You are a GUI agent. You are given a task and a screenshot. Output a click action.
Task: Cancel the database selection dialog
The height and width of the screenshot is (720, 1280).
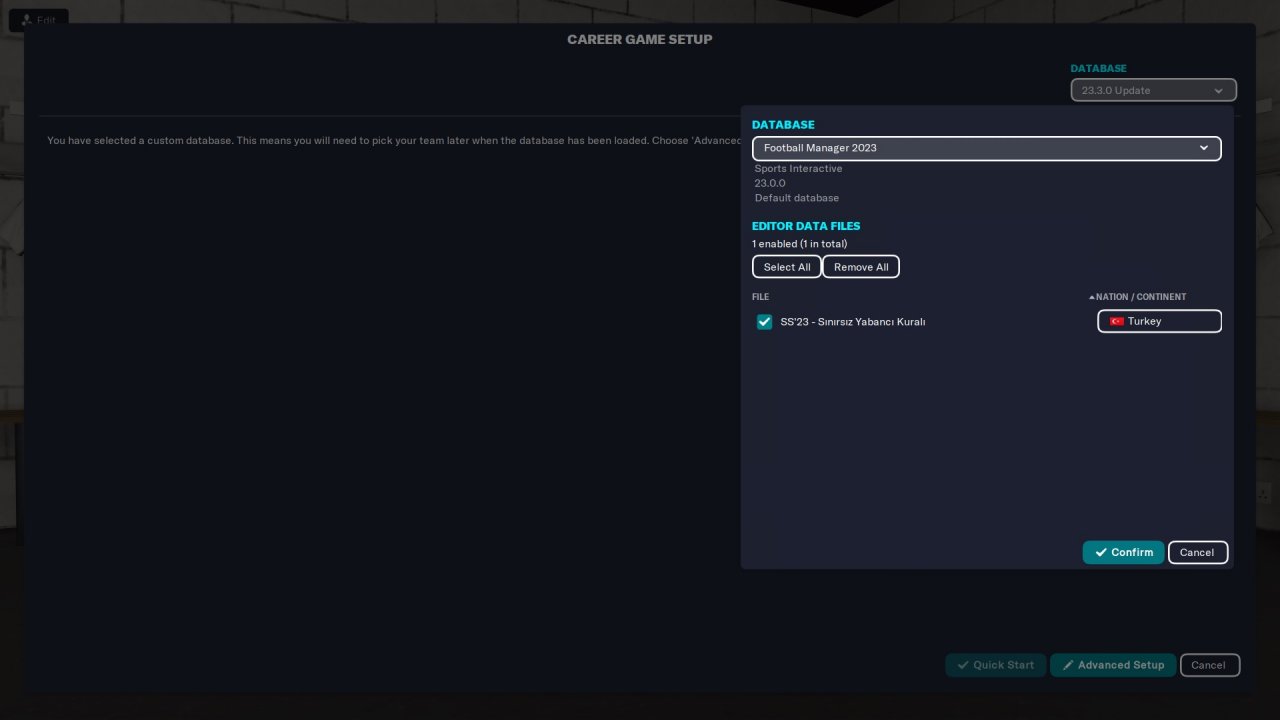tap(1197, 552)
